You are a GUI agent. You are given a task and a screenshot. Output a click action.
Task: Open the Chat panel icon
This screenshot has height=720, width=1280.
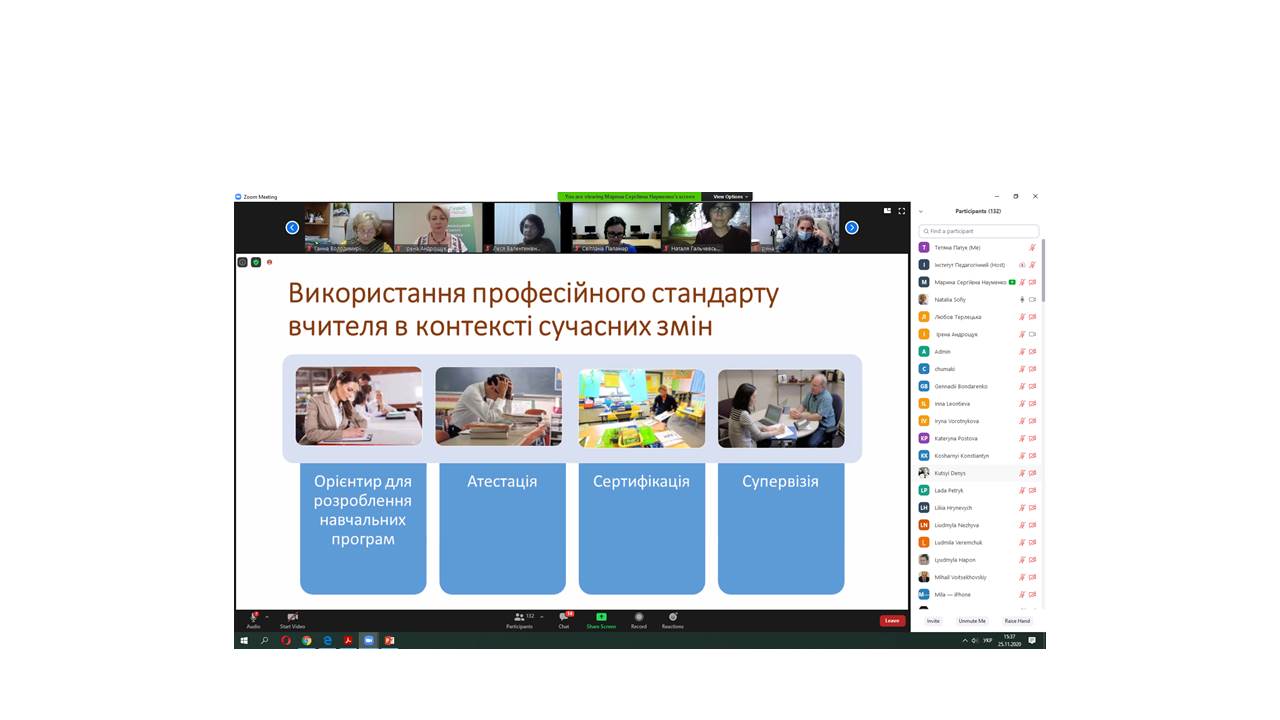[x=564, y=617]
